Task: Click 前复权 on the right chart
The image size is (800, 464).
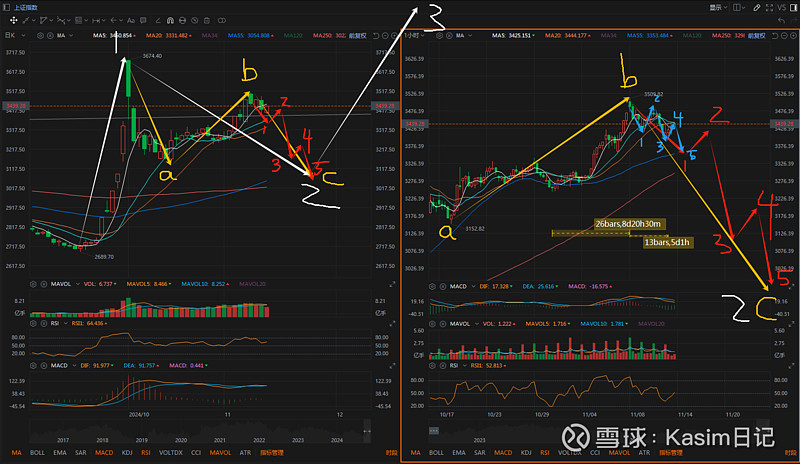Action: (757, 36)
